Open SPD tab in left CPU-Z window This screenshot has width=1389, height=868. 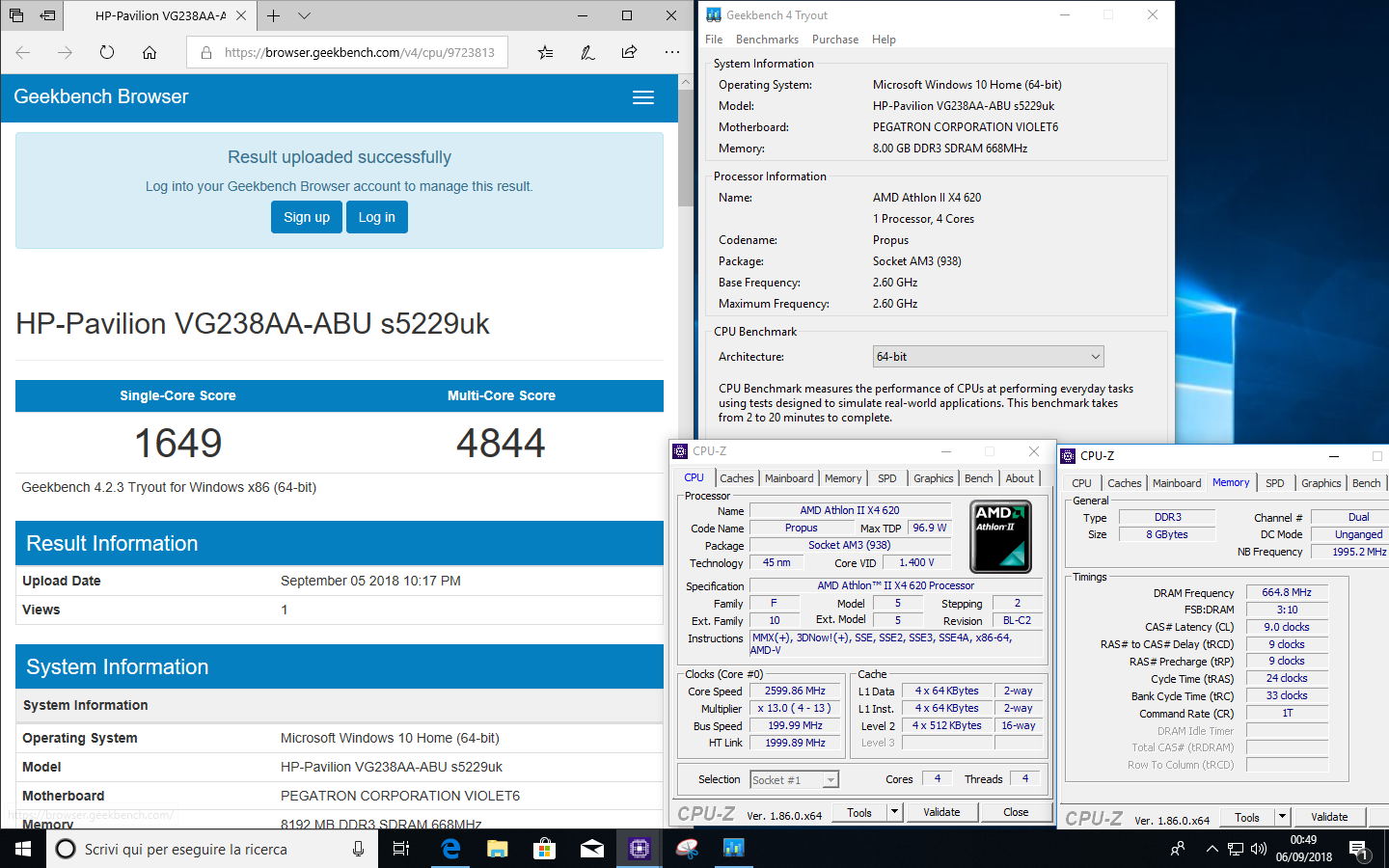887,478
